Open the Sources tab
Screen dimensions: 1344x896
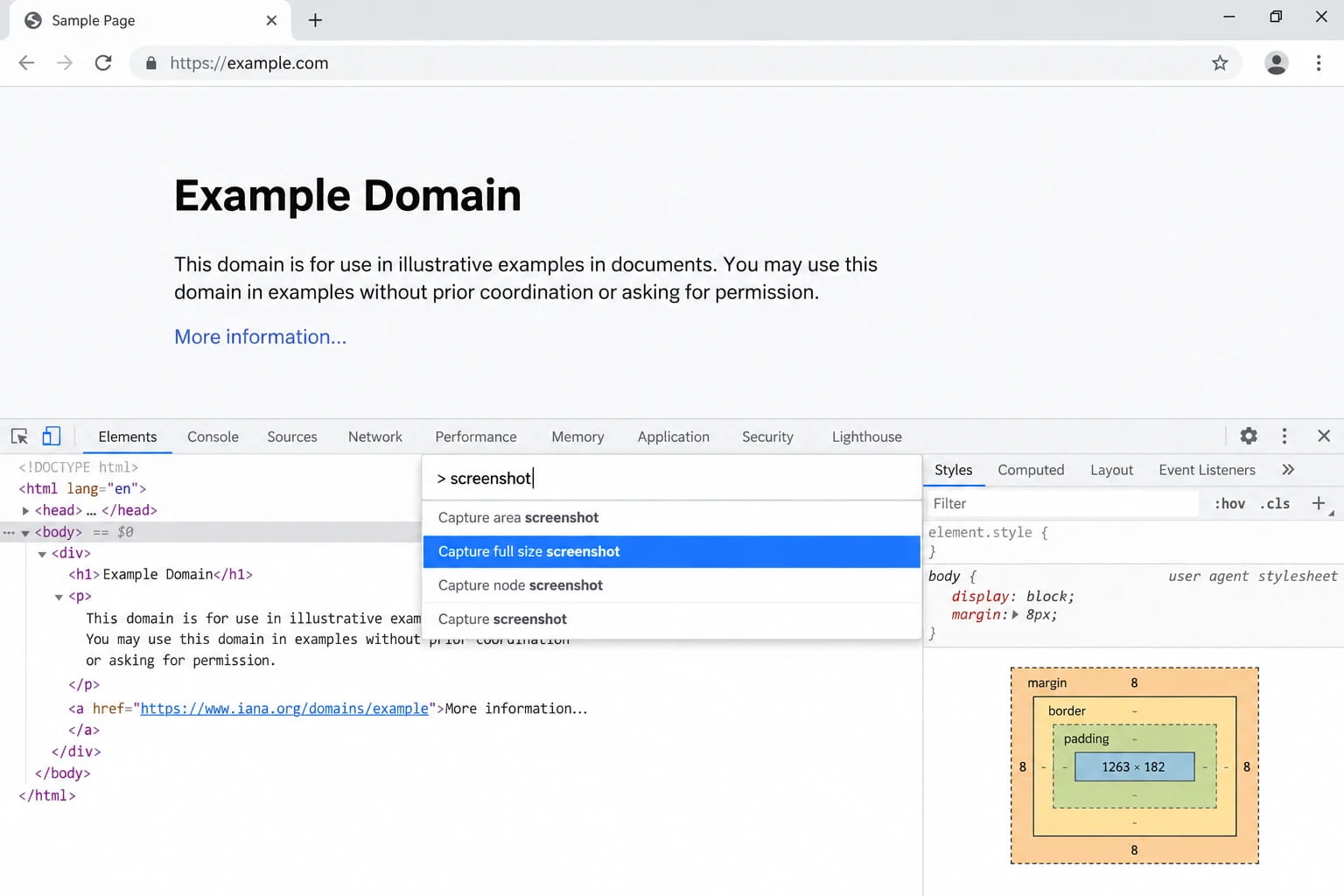click(x=292, y=437)
